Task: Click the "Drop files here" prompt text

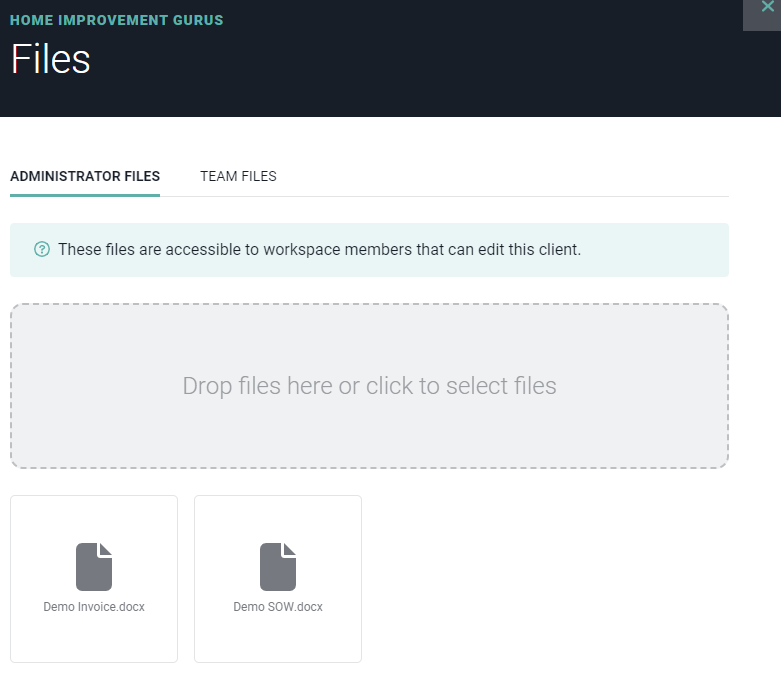Action: (369, 386)
